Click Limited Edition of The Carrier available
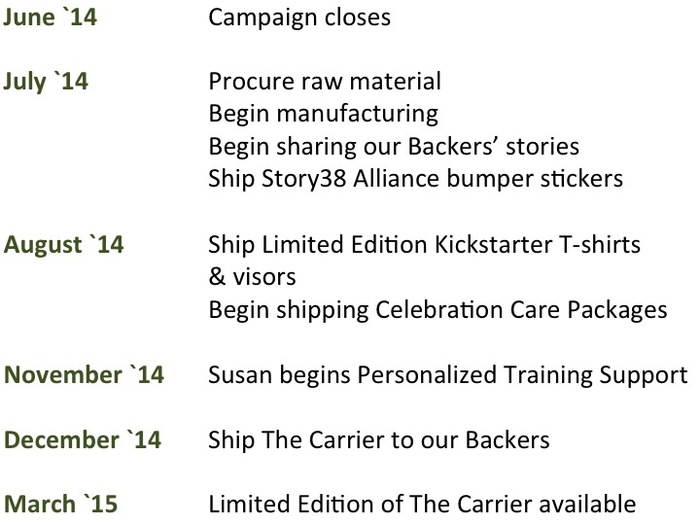The image size is (700, 525). [422, 504]
